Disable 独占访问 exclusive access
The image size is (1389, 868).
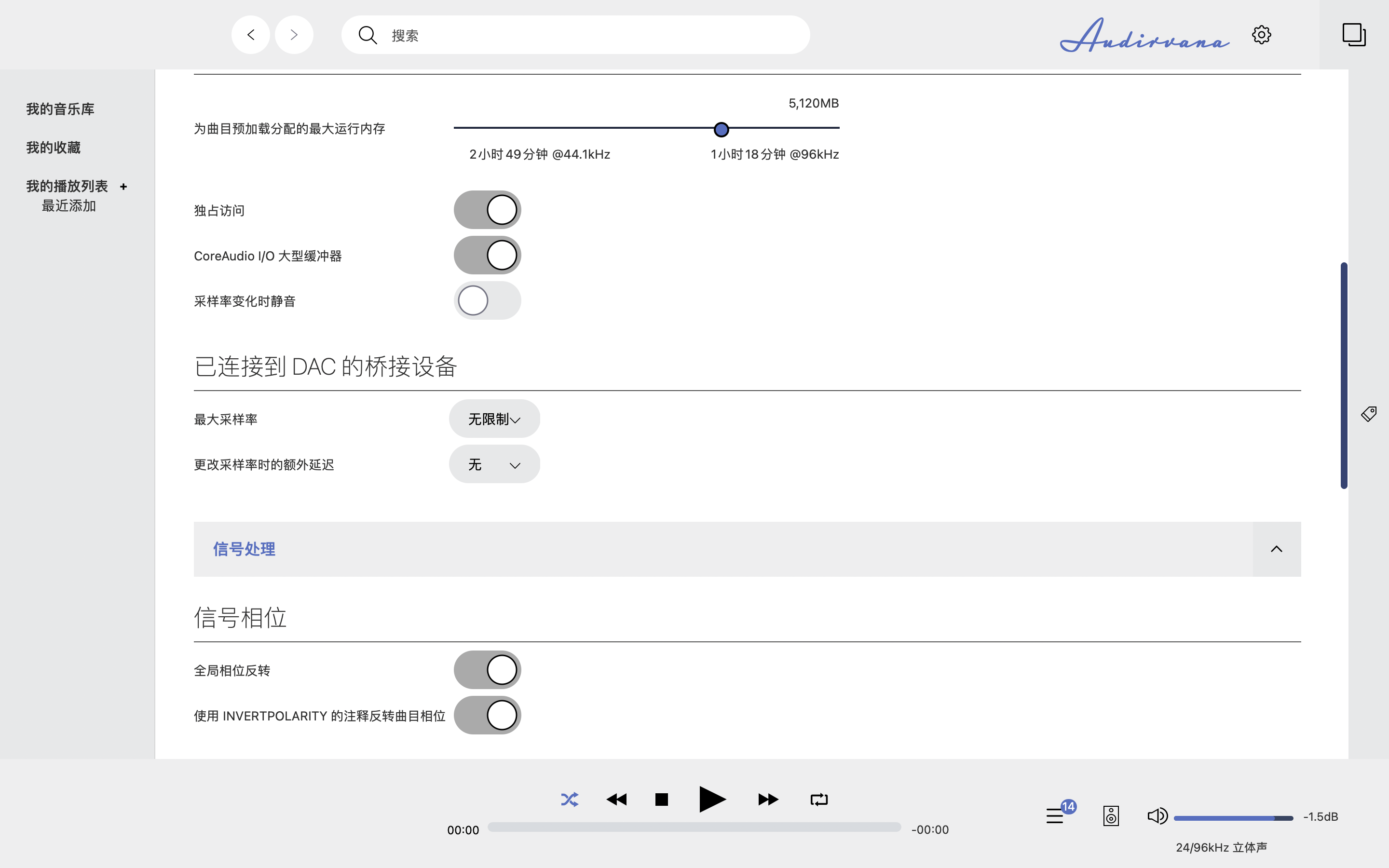pos(487,210)
